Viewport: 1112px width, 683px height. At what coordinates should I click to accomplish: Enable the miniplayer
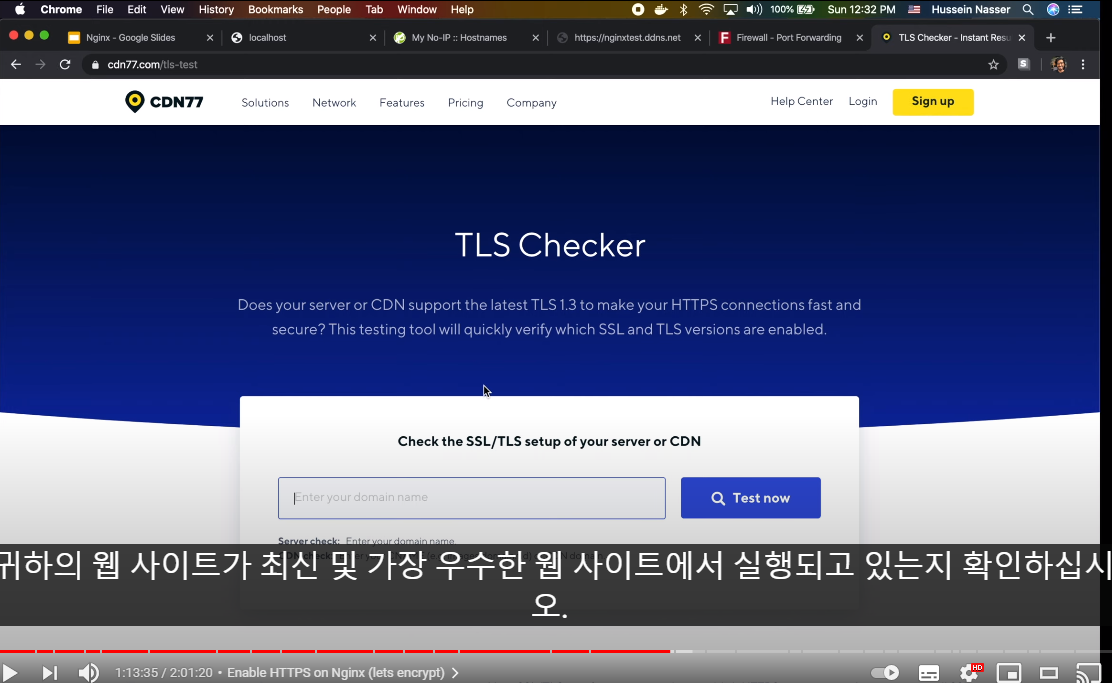(1008, 672)
